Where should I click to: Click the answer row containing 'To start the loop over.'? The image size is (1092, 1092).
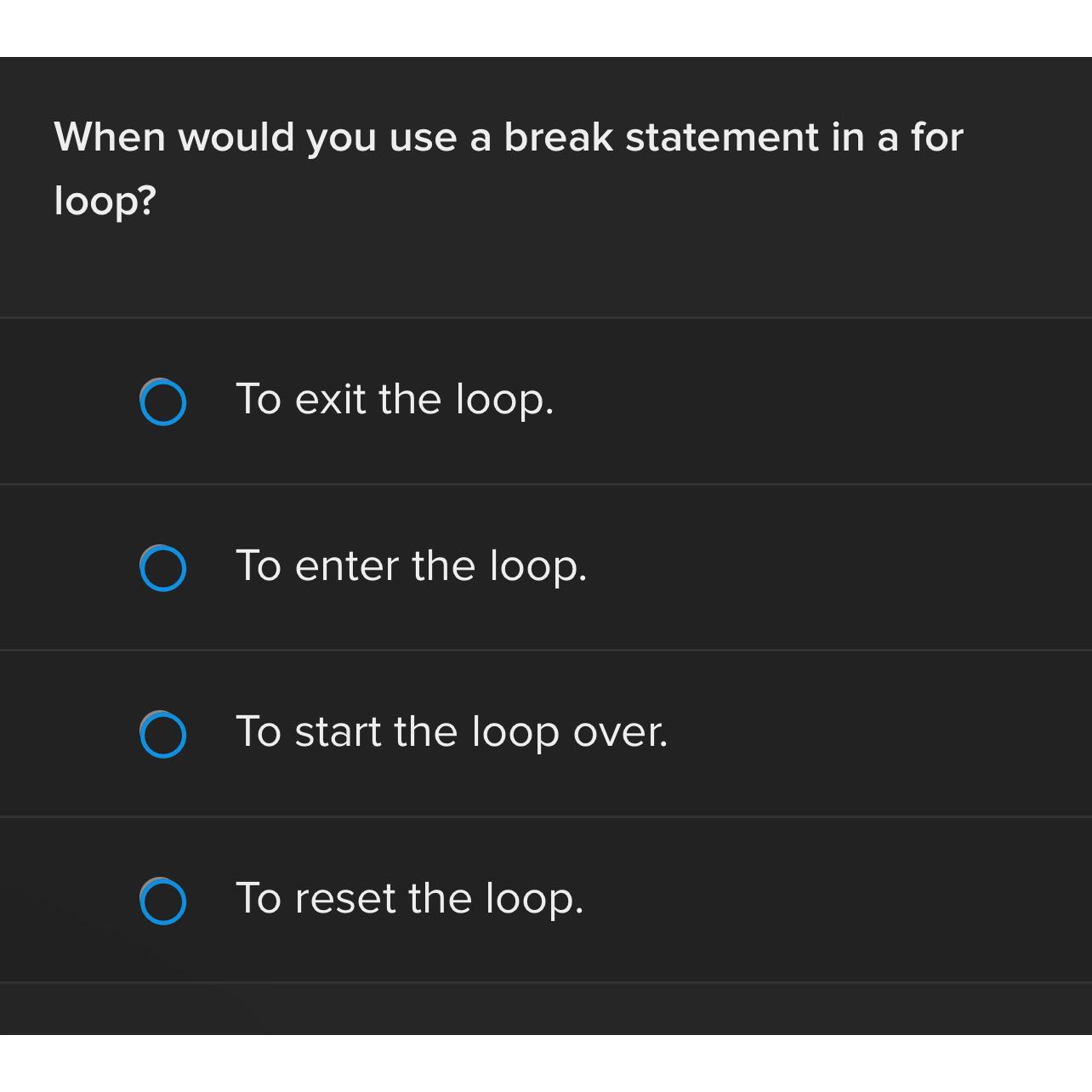(544, 733)
